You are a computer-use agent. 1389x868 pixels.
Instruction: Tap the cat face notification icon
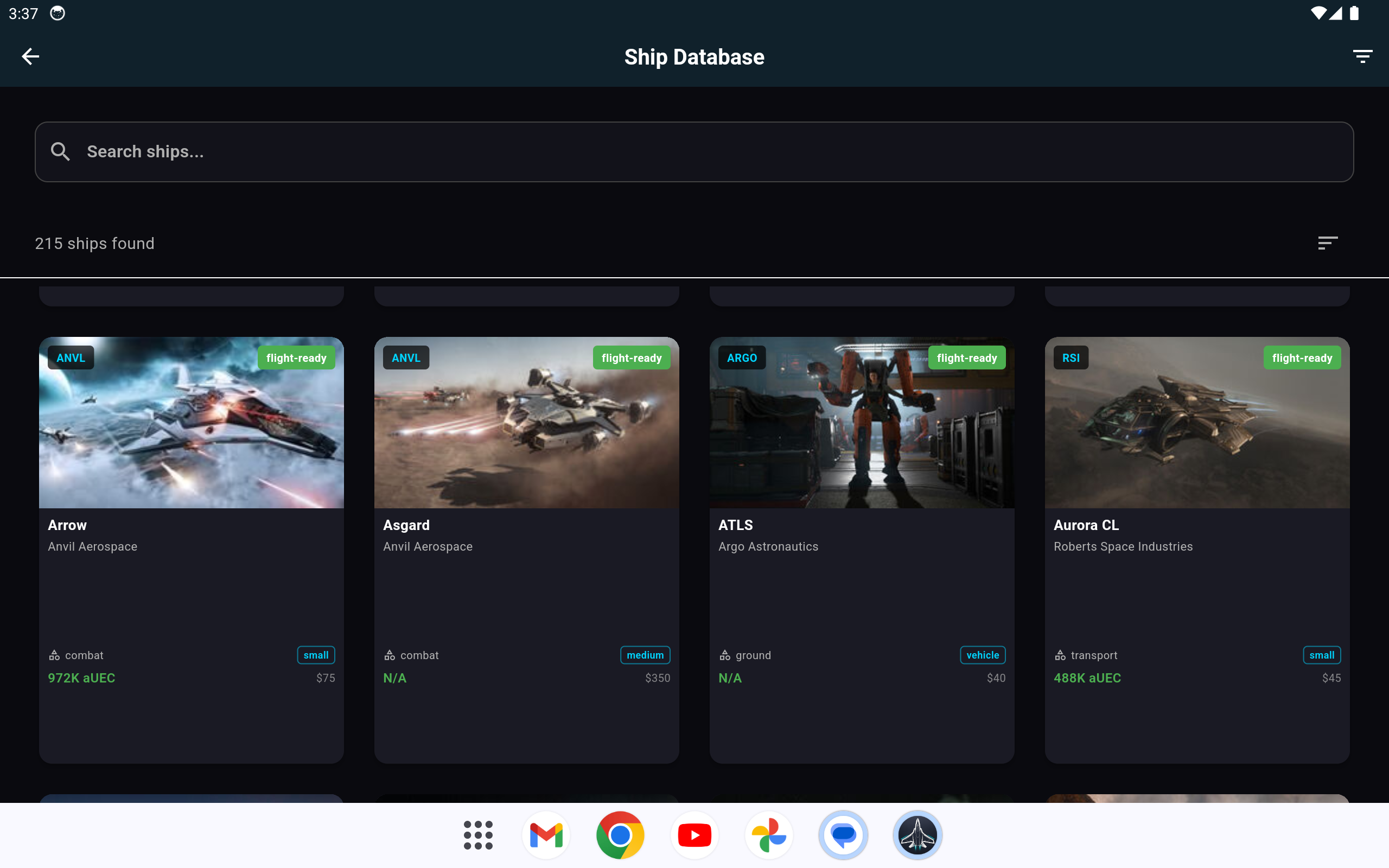pyautogui.click(x=58, y=13)
